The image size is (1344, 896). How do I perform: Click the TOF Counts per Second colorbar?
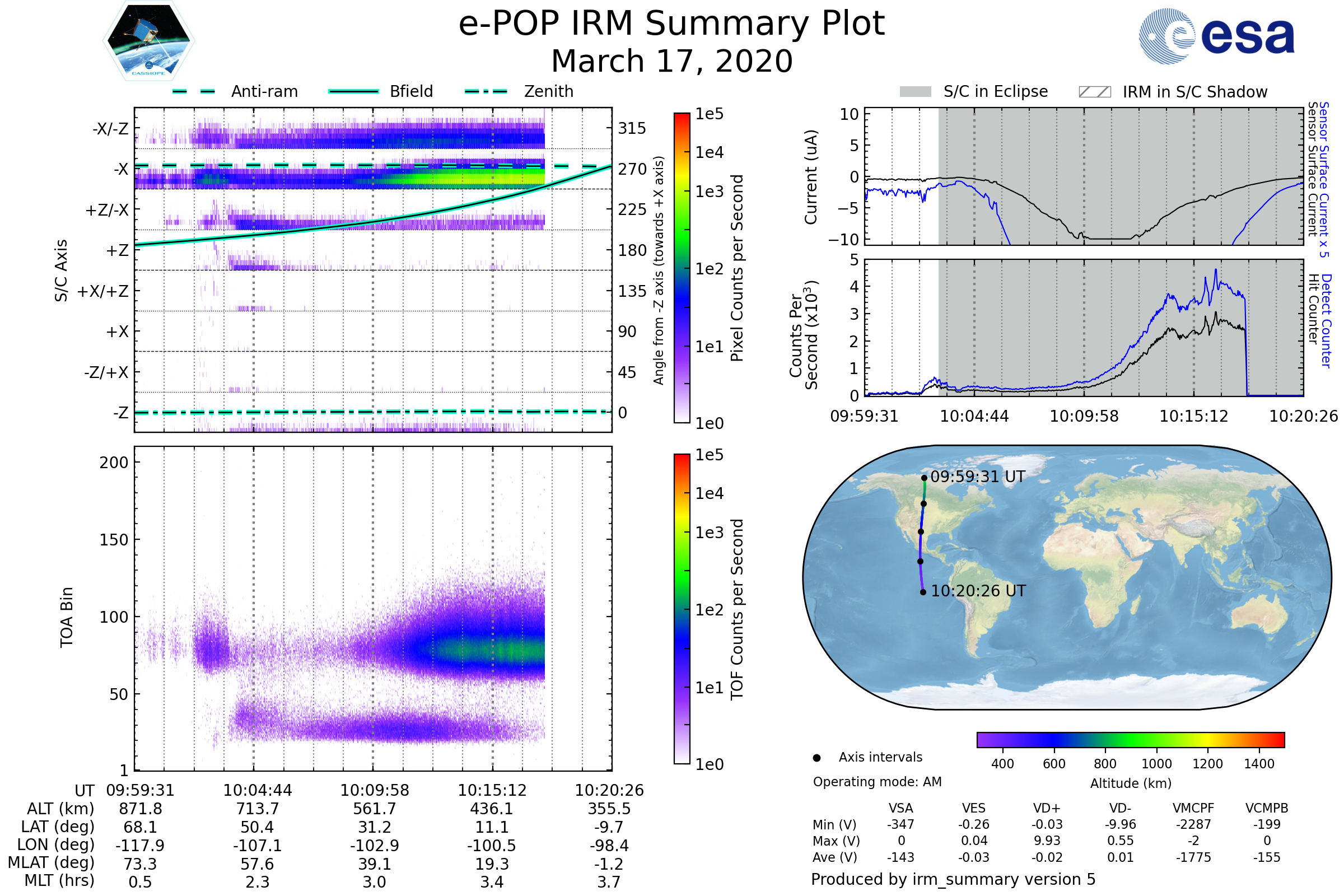pyautogui.click(x=682, y=609)
